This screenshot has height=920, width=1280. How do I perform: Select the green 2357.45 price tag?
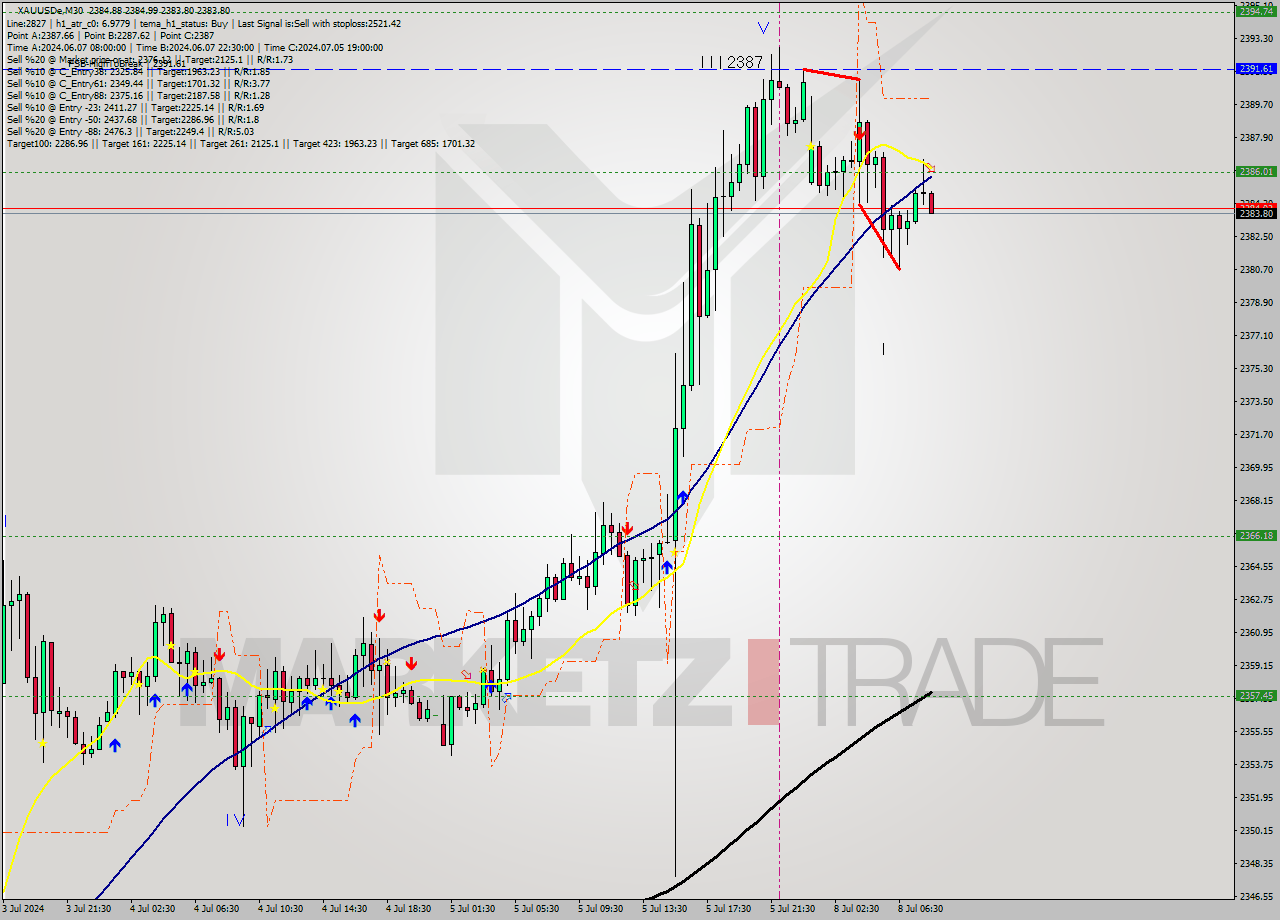pos(1256,696)
